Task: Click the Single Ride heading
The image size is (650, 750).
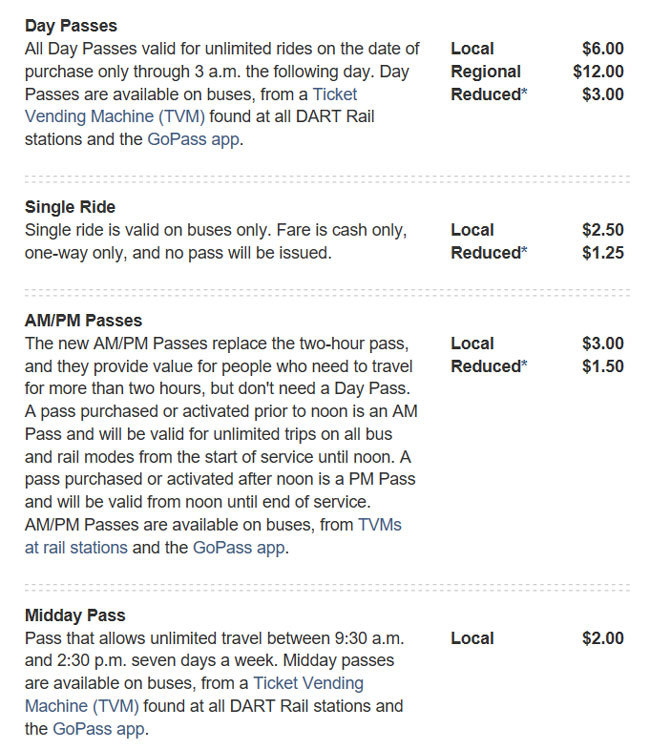Action: click(x=70, y=208)
